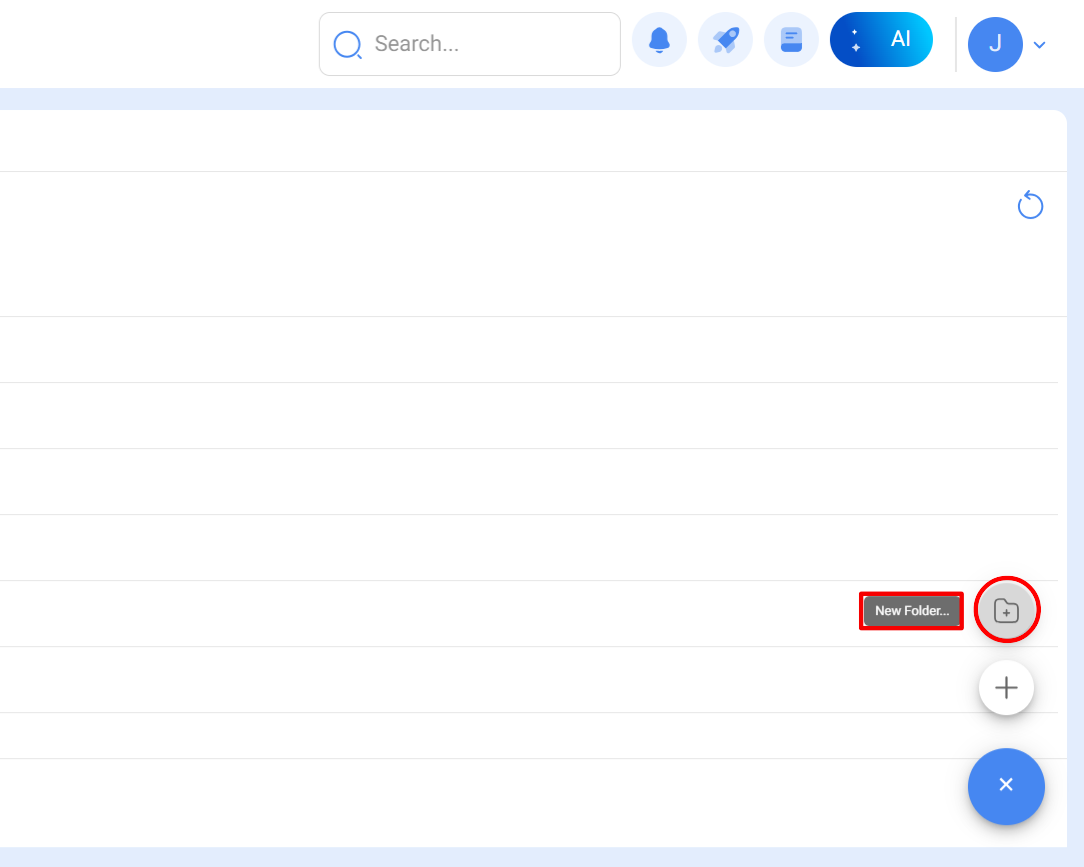
Task: Click the notifications bell icon
Action: point(659,41)
